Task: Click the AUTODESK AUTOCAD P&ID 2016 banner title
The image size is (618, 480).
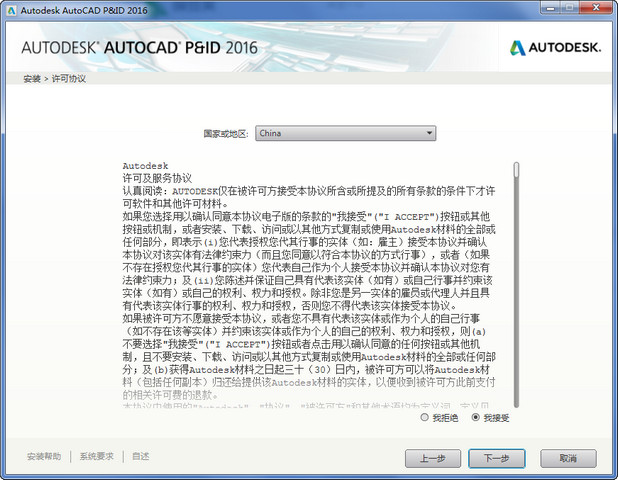Action: pyautogui.click(x=140, y=48)
